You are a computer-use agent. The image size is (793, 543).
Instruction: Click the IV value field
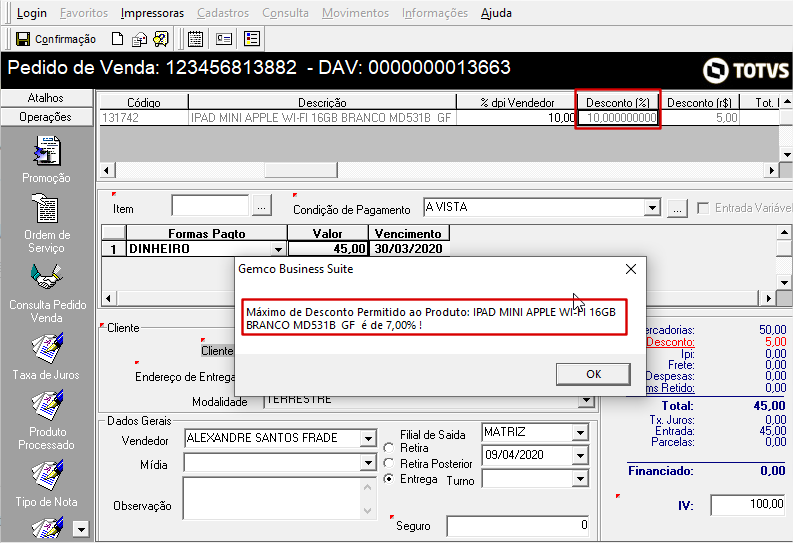click(748, 505)
